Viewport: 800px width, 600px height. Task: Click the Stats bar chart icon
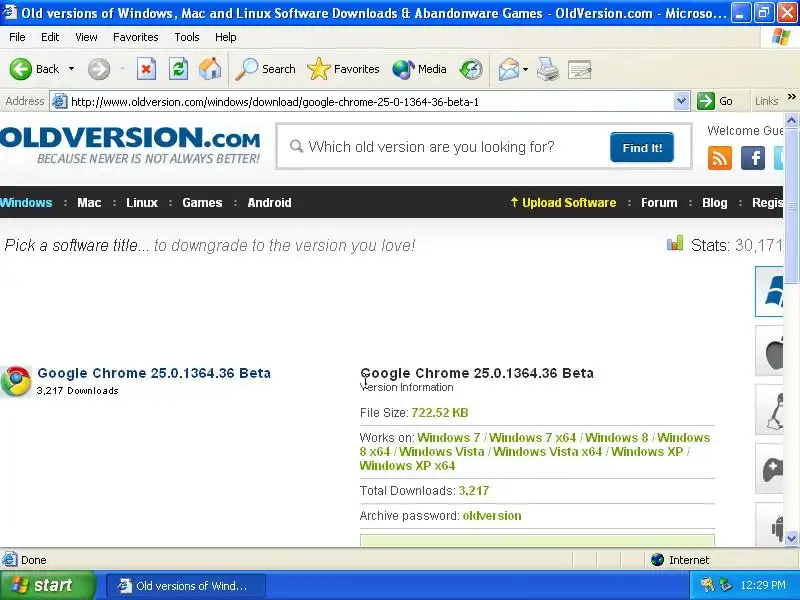(675, 243)
